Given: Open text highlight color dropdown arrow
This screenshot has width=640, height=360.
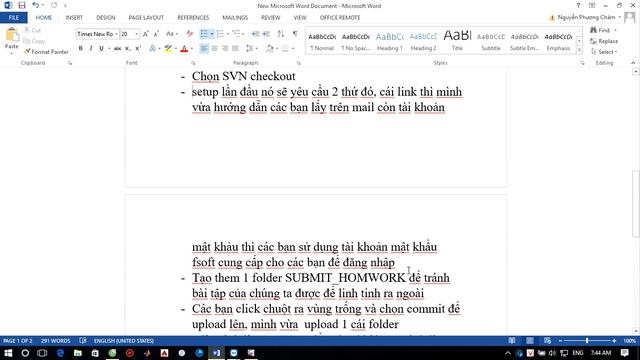Looking at the screenshot, I should (x=176, y=49).
